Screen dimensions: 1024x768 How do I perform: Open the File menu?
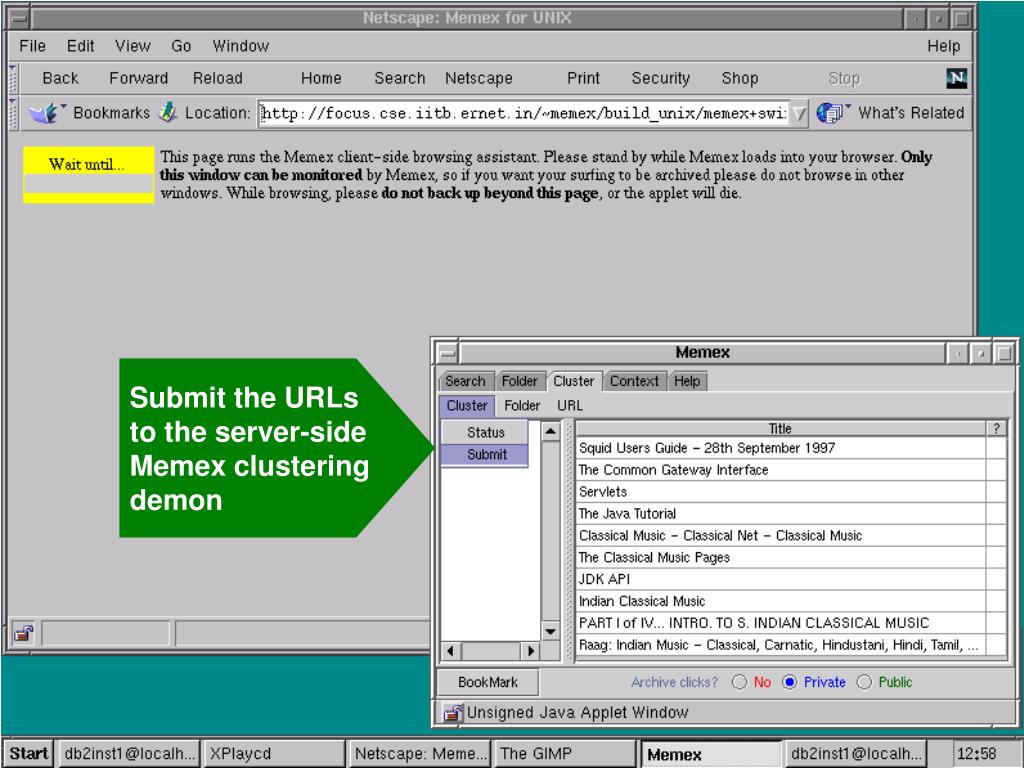pos(33,46)
